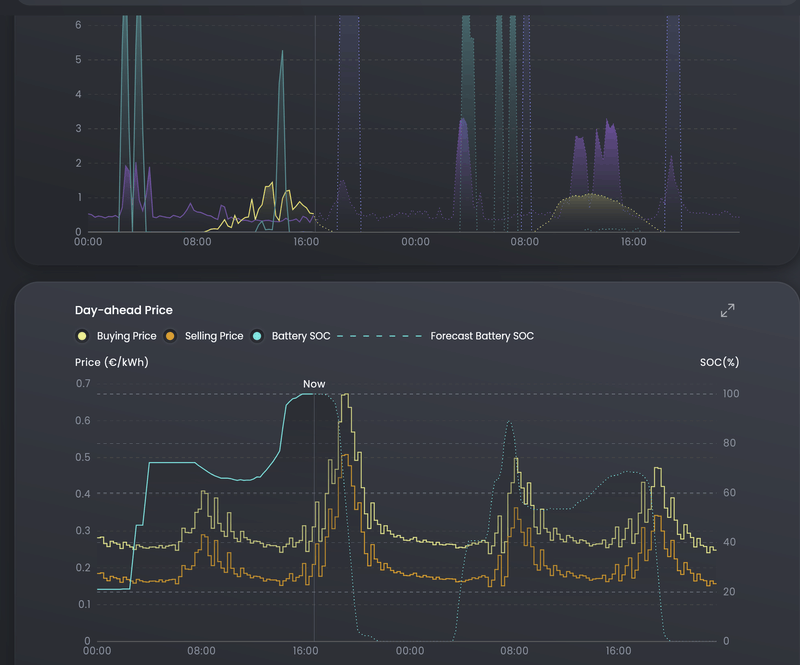Click the 0.7 price axis value
The image size is (800, 665).
click(83, 383)
